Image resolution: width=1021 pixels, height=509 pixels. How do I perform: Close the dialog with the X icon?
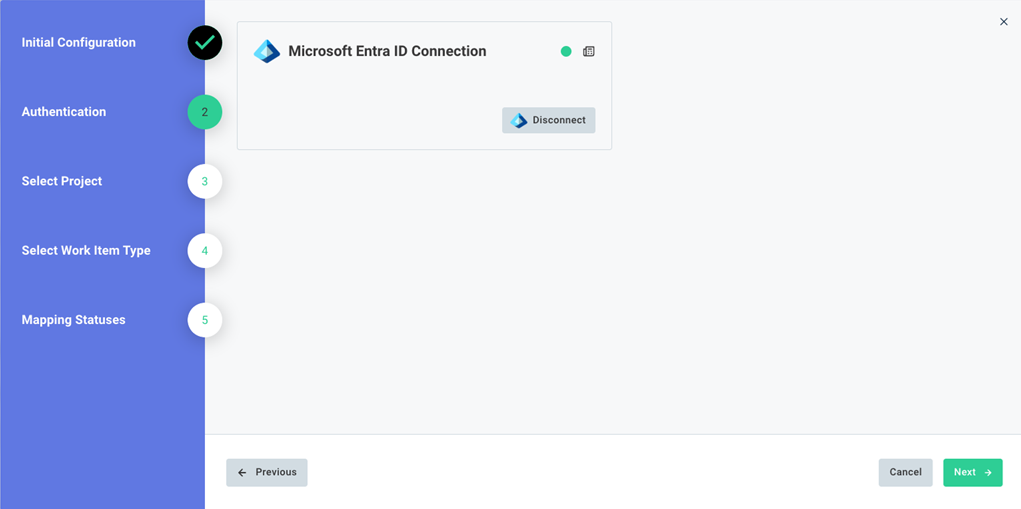1003,22
